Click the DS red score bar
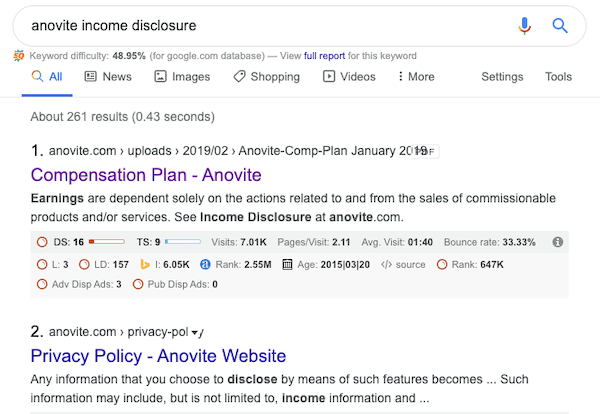 point(107,242)
